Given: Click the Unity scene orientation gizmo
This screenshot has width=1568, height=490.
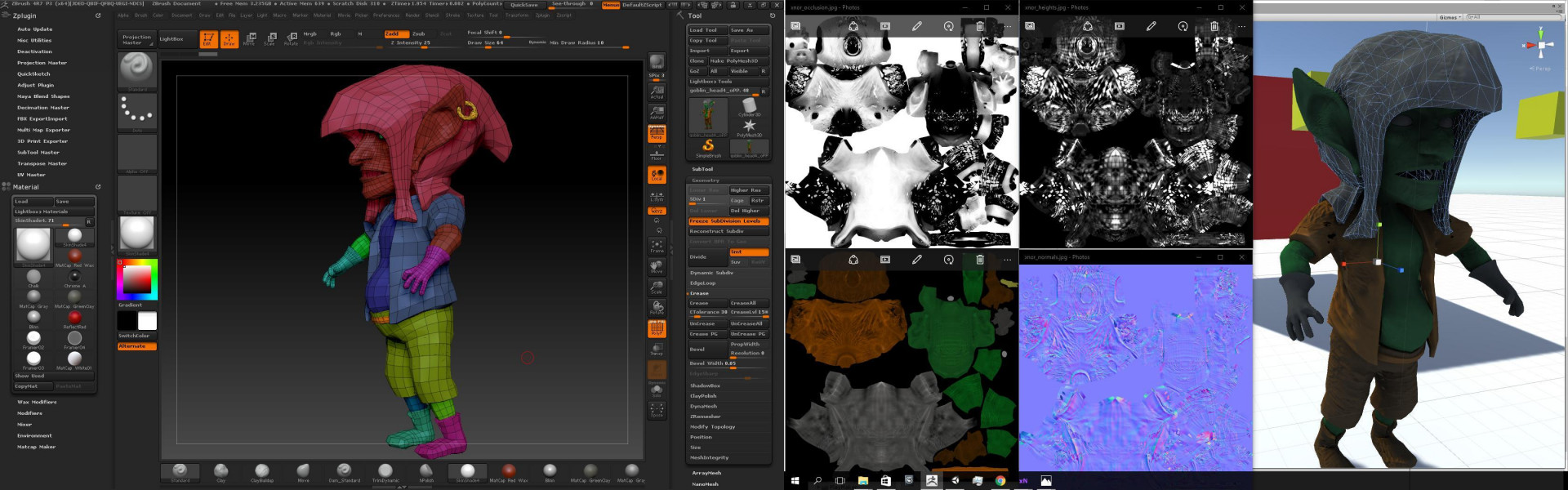Looking at the screenshot, I should click(x=1540, y=47).
